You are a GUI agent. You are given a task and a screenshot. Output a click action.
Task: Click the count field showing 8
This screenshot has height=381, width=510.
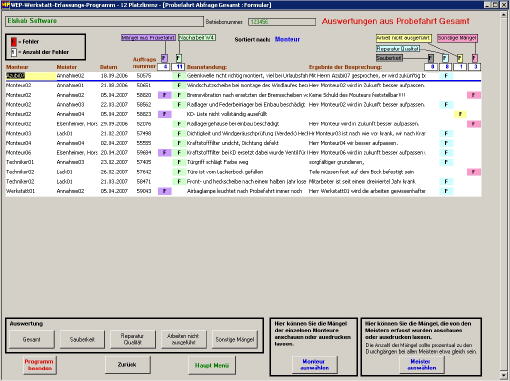446,67
